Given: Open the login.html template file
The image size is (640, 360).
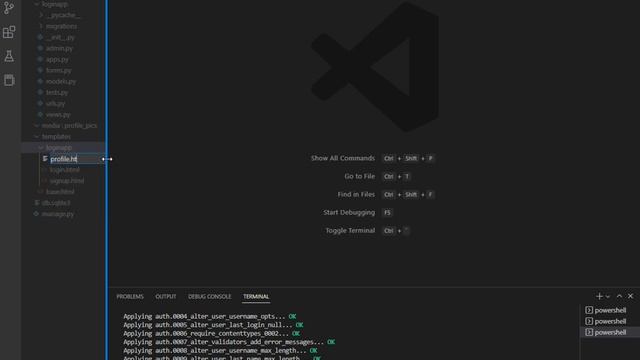Looking at the screenshot, I should pyautogui.click(x=64, y=170).
